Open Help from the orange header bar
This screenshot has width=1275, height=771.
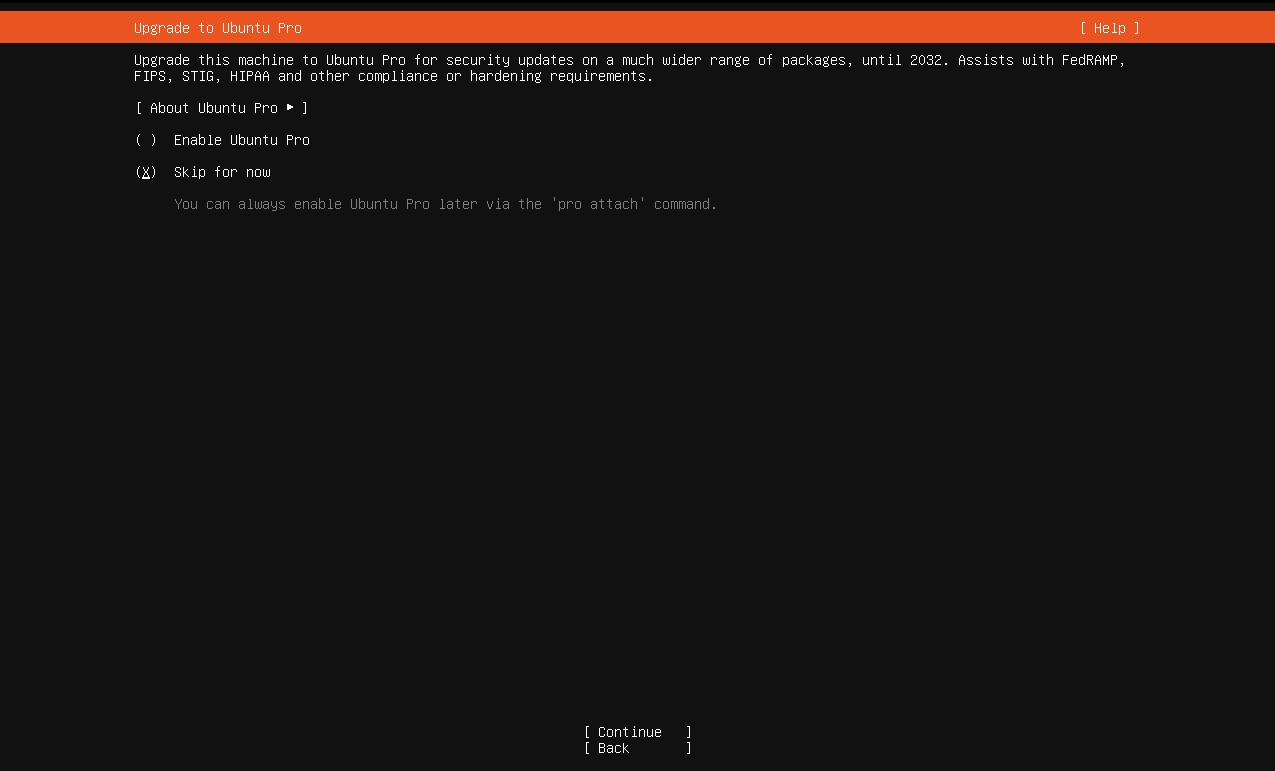click(1110, 28)
